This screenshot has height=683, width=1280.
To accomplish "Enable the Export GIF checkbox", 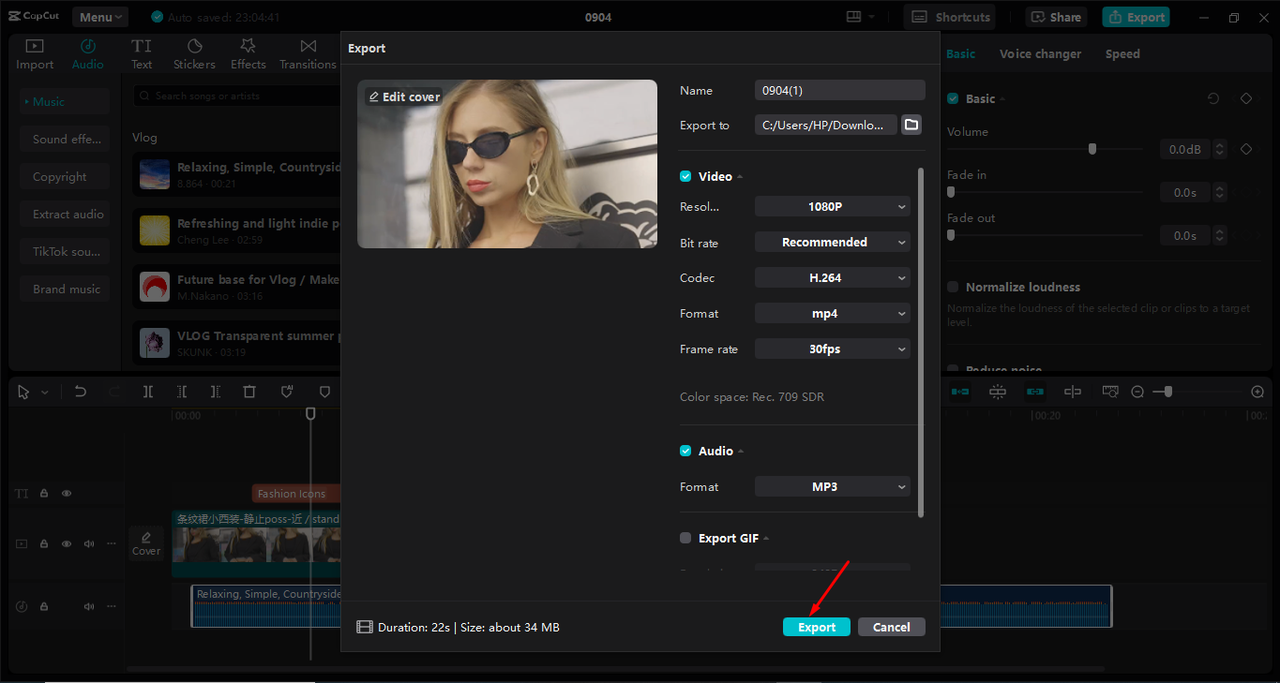I will point(685,538).
